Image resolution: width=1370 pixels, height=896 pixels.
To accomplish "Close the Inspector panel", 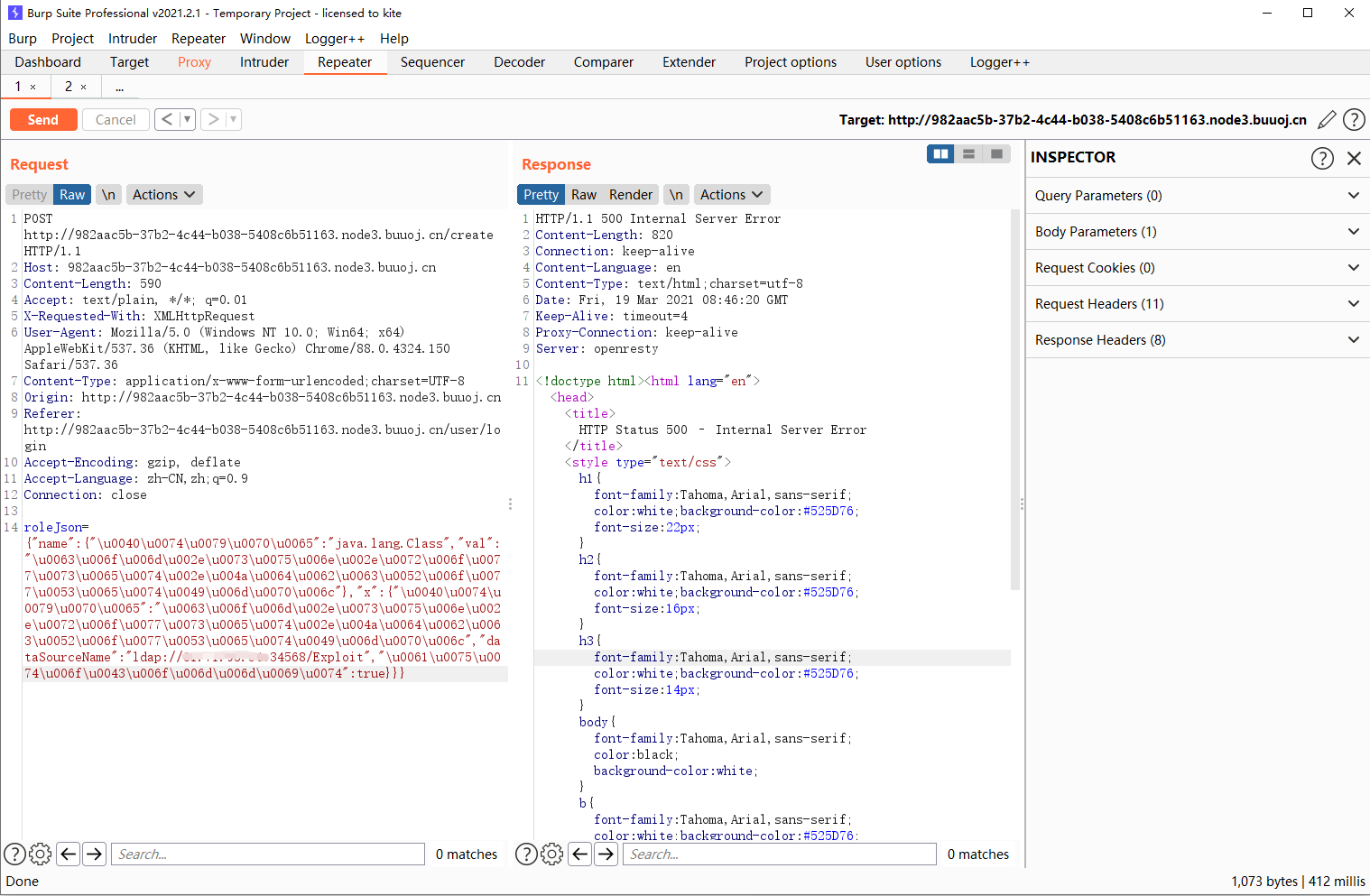I will click(x=1354, y=158).
